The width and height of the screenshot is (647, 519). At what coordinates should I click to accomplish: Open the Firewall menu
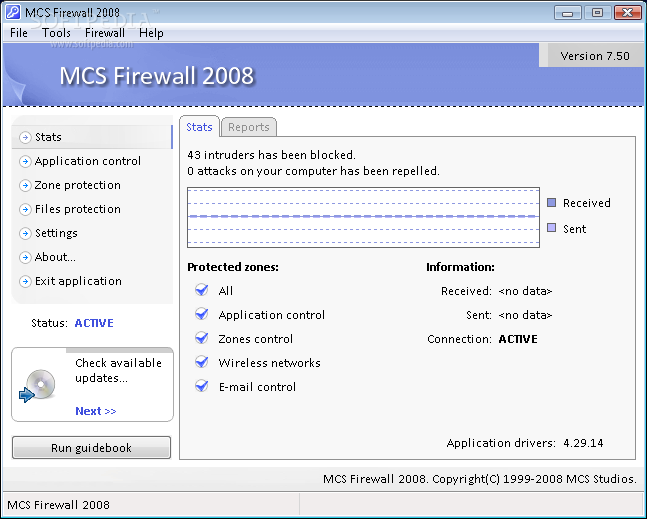pyautogui.click(x=105, y=33)
